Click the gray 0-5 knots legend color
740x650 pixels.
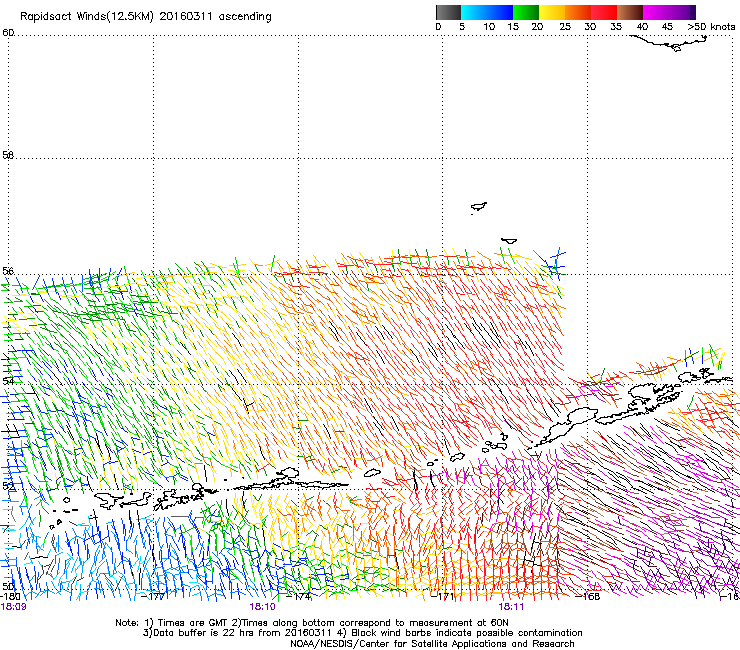(x=448, y=12)
